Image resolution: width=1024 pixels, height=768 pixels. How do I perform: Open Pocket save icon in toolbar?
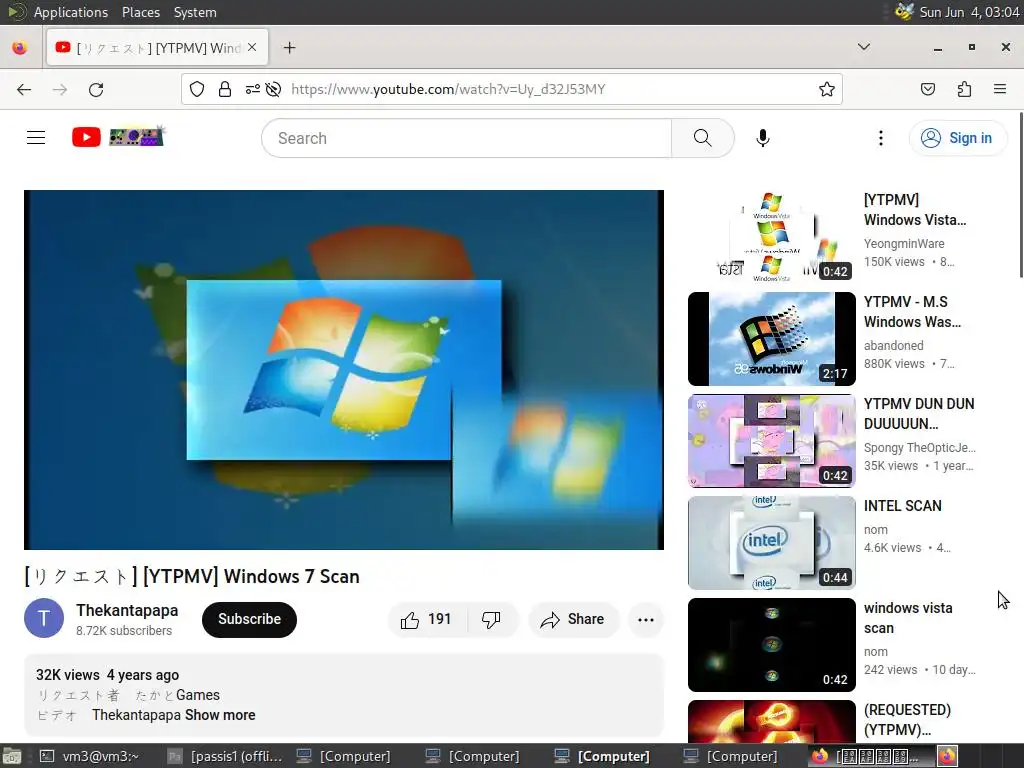(927, 89)
